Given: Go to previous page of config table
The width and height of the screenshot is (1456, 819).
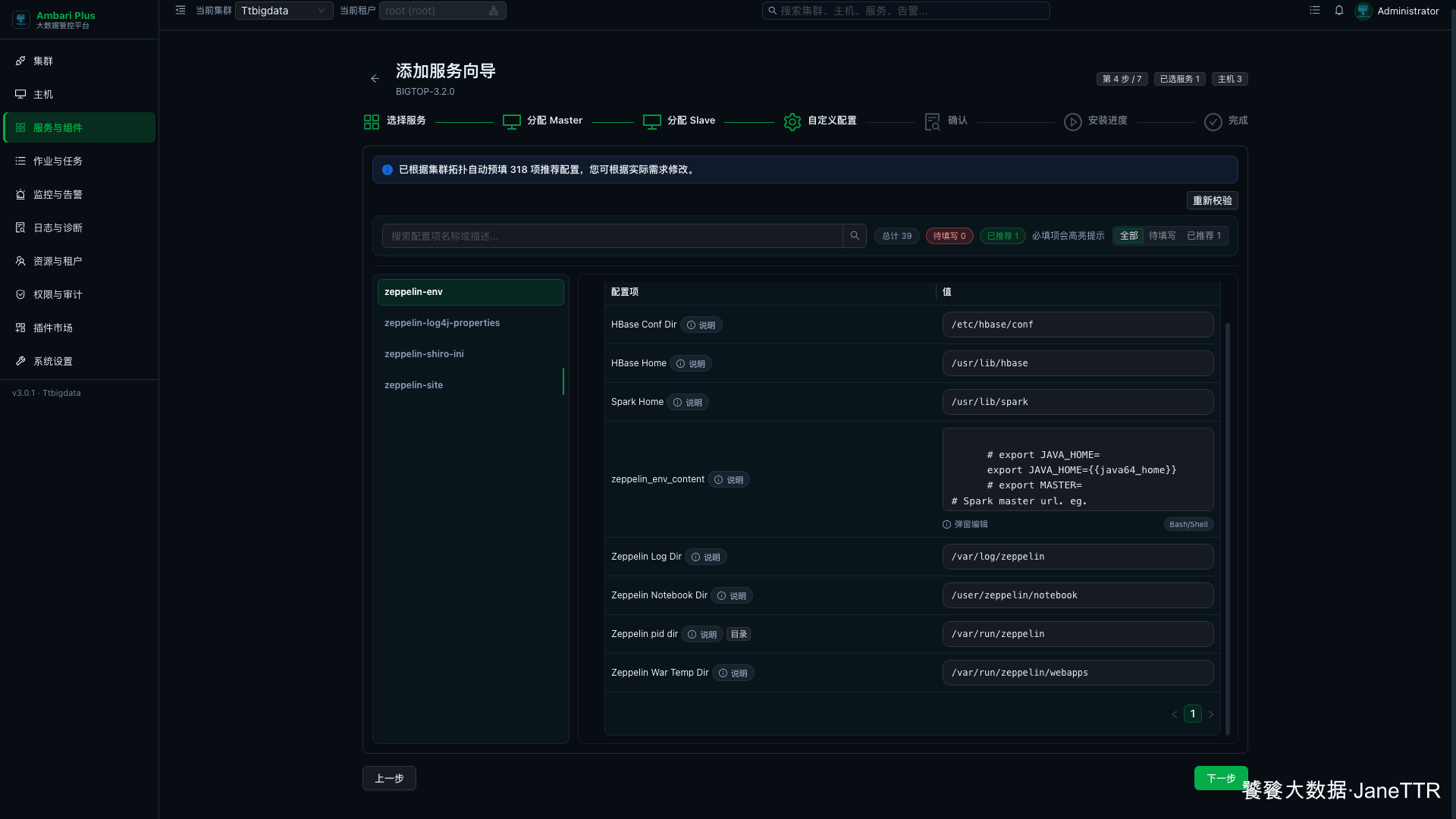Looking at the screenshot, I should [x=1175, y=714].
